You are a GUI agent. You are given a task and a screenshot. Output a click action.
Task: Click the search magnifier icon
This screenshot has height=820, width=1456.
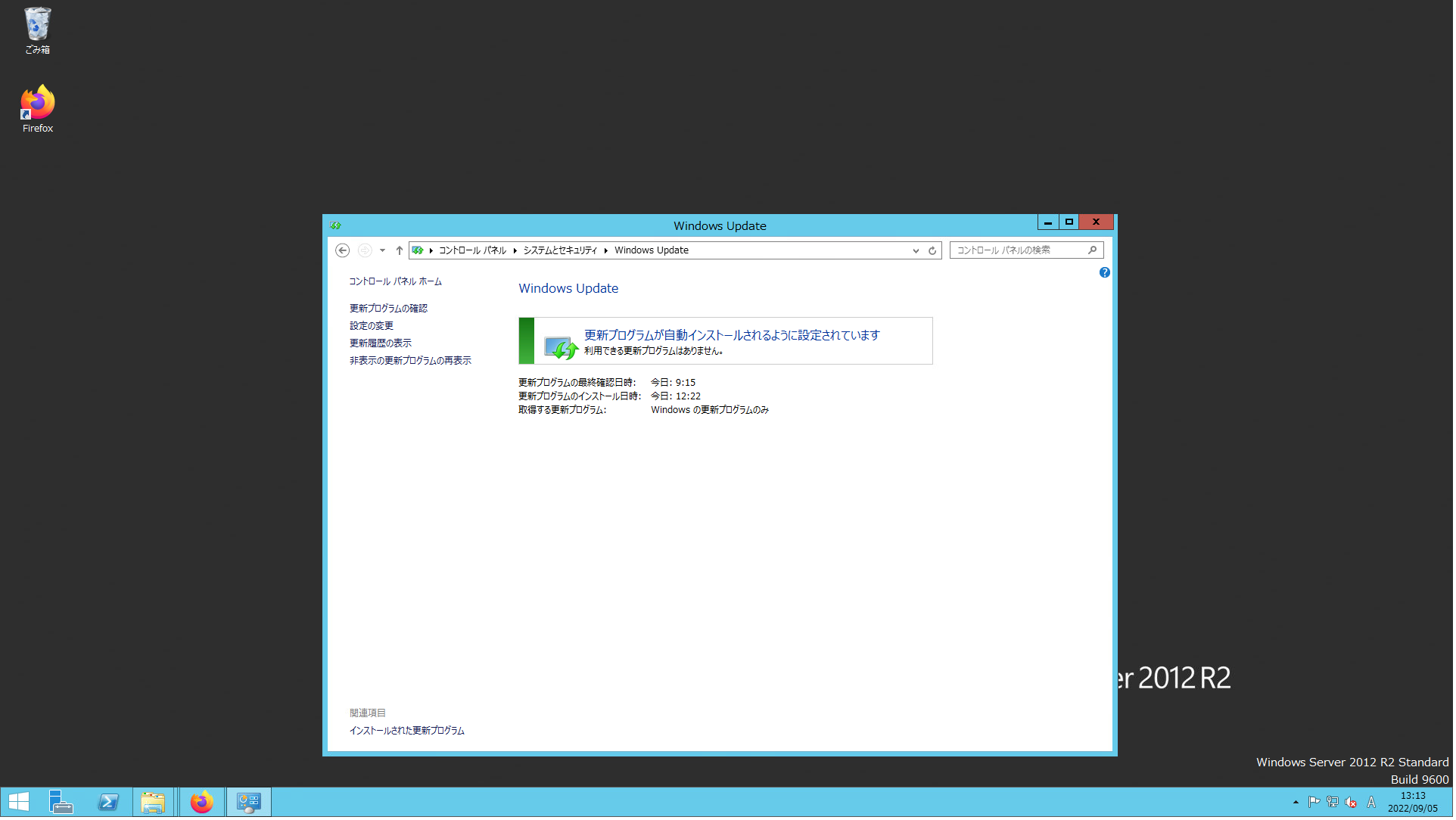(1094, 251)
